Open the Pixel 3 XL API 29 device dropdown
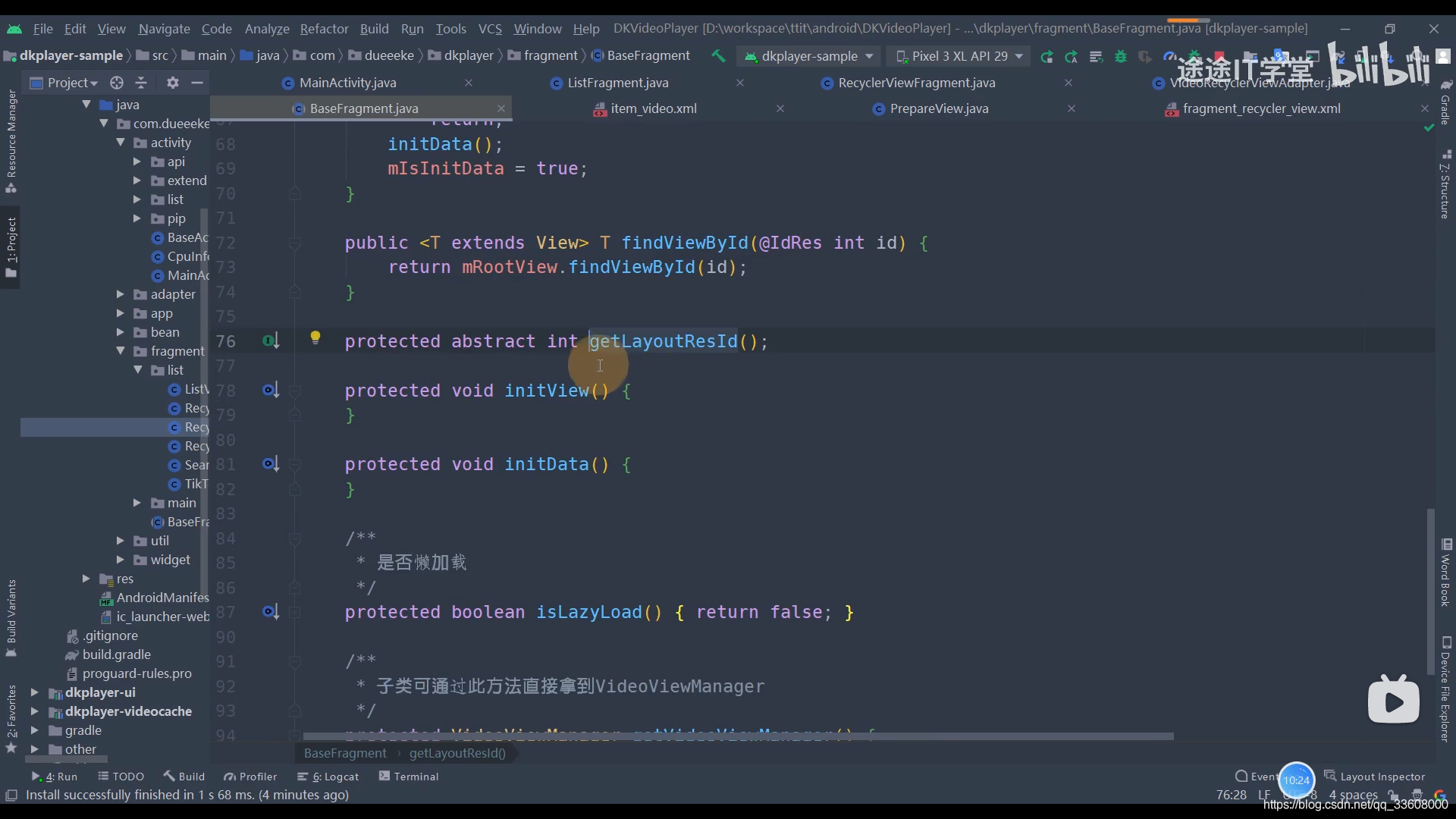 click(959, 56)
